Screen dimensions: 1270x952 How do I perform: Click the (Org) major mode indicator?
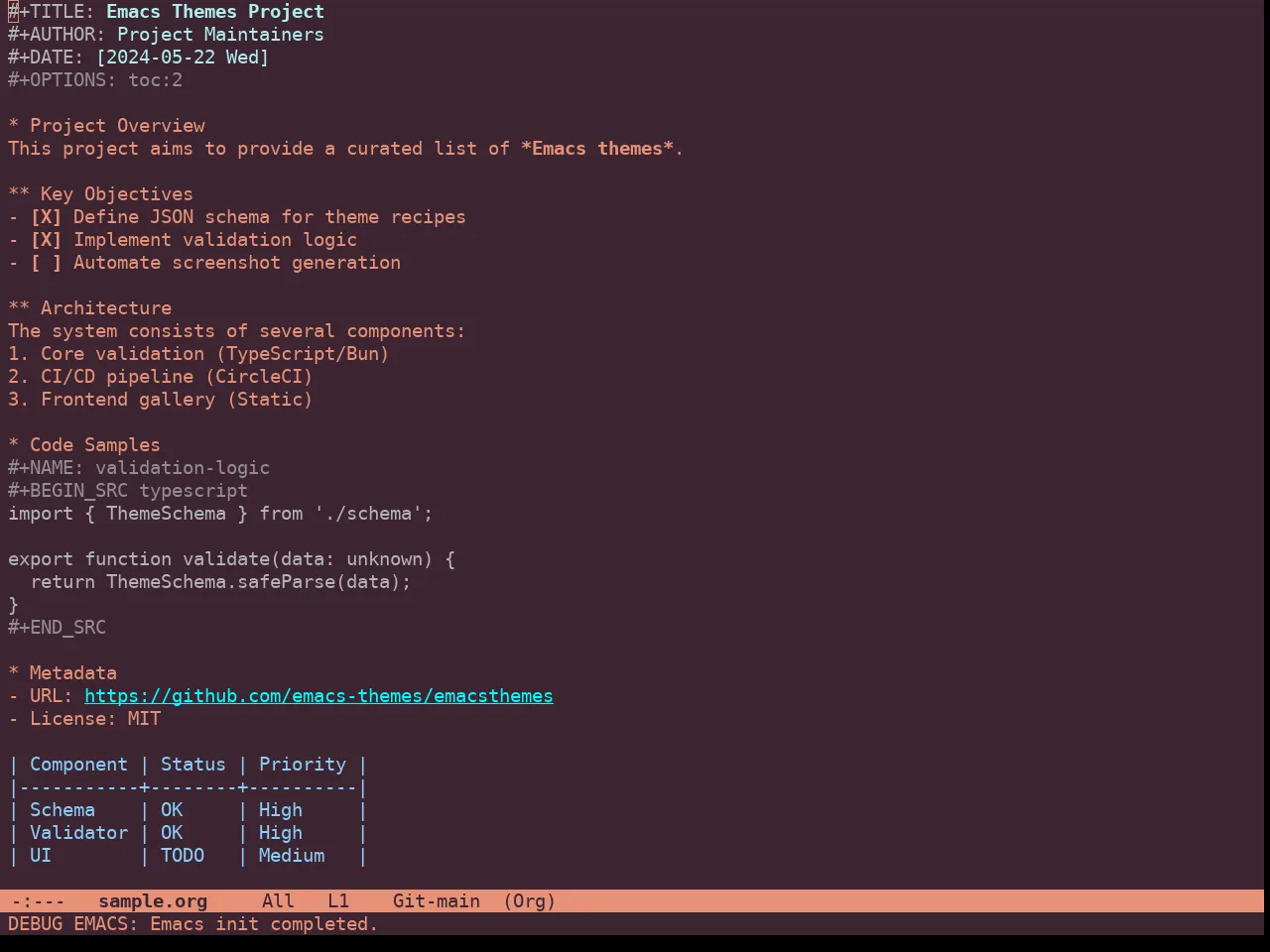coord(530,901)
